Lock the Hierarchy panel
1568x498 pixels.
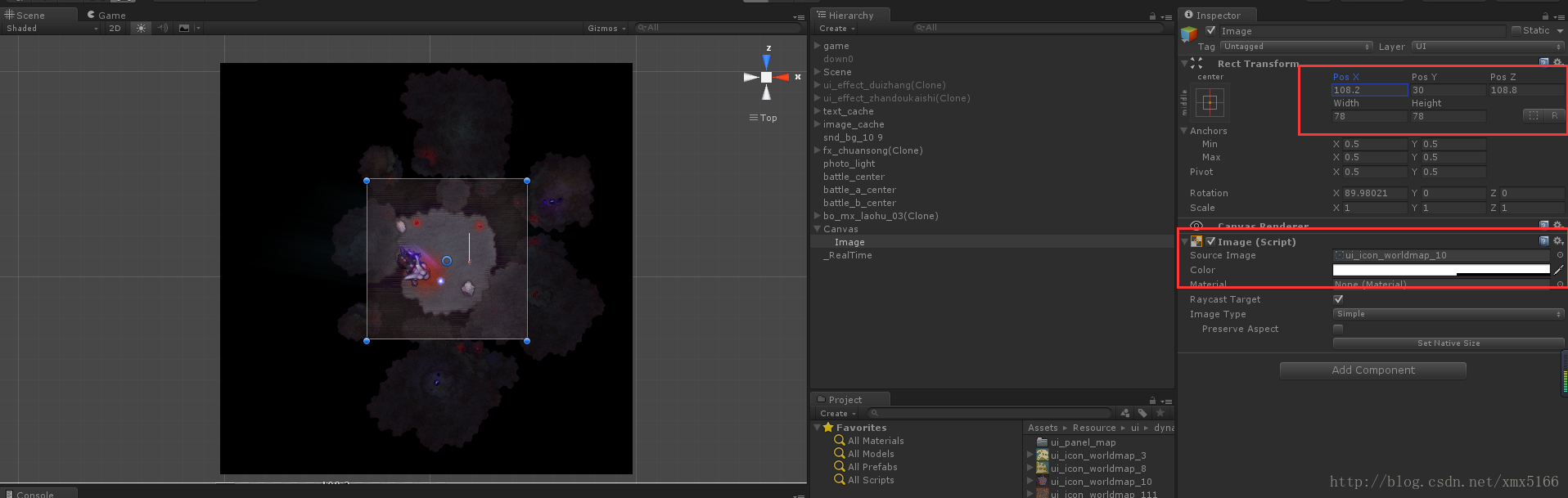pos(1152,16)
